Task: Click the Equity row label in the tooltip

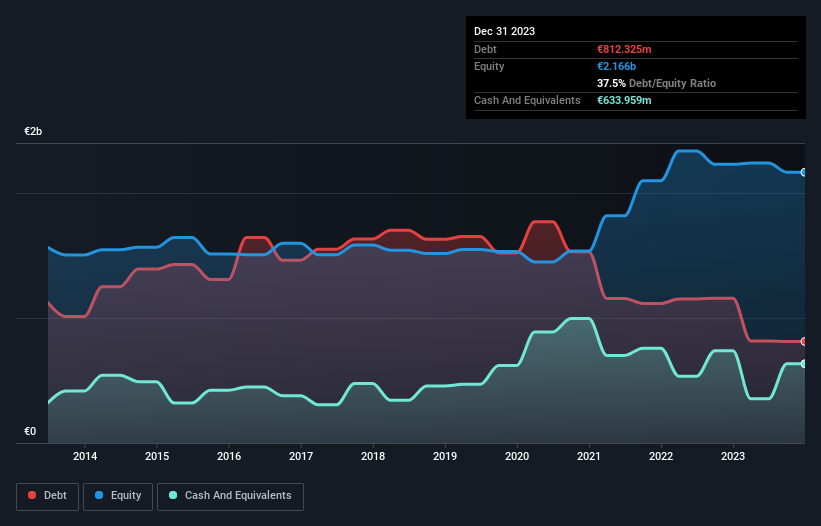Action: (x=489, y=66)
